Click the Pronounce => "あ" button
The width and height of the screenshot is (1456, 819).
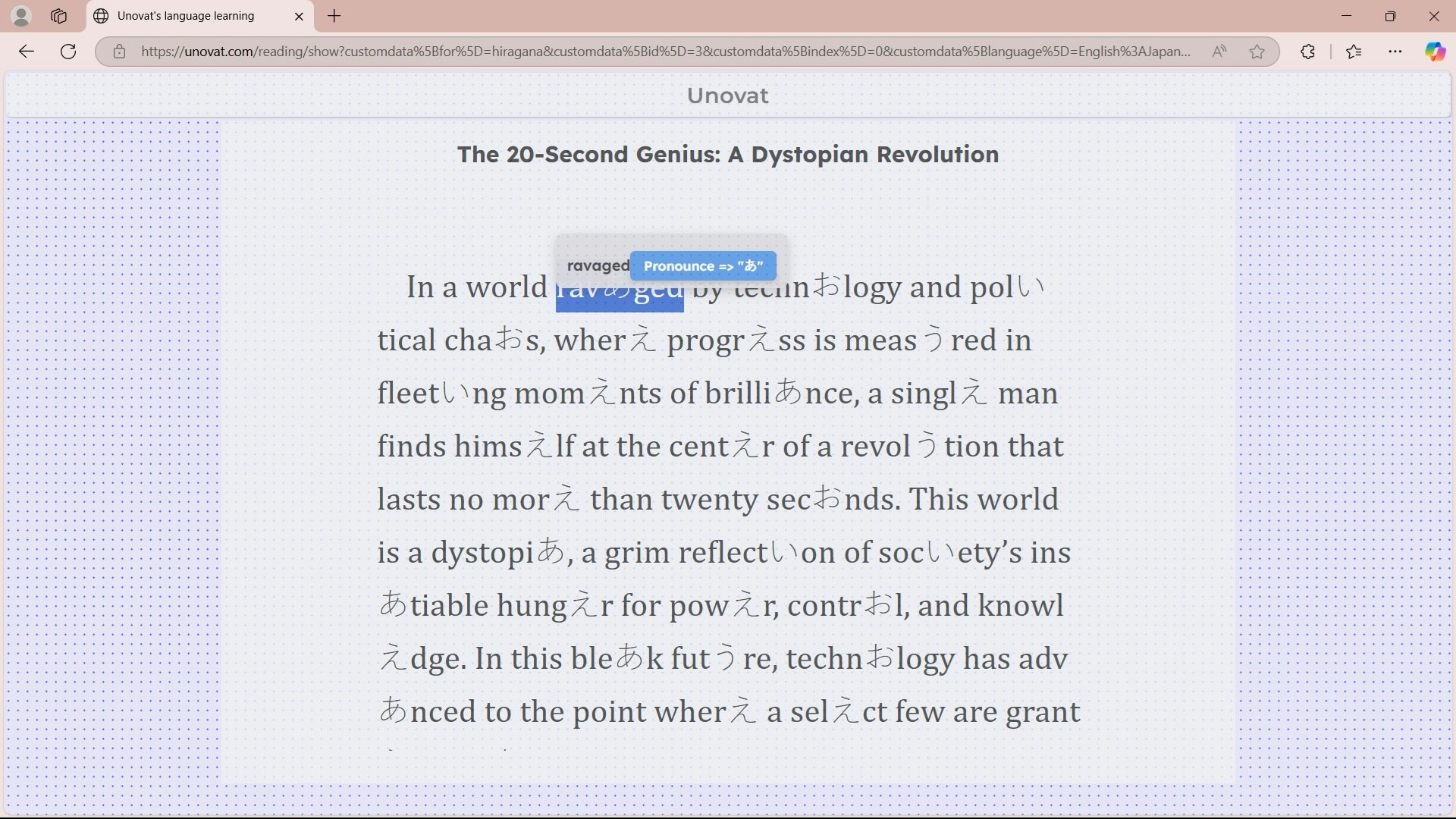[703, 266]
